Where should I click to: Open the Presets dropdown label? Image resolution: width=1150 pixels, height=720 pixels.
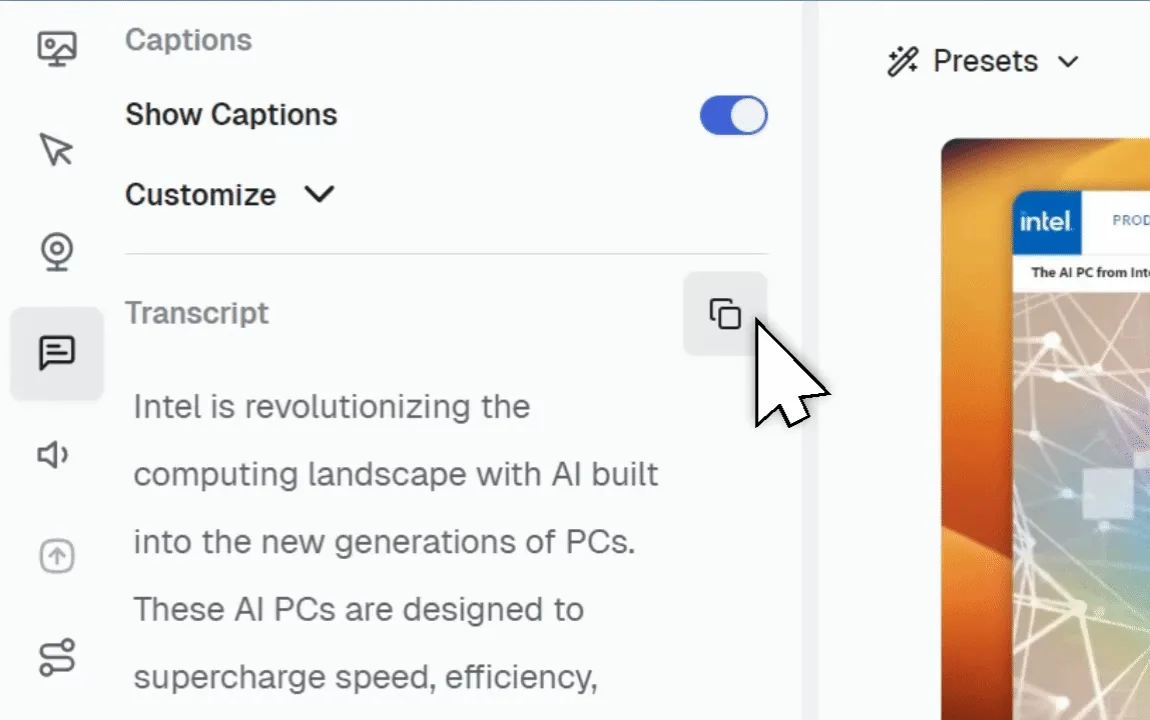pyautogui.click(x=985, y=62)
